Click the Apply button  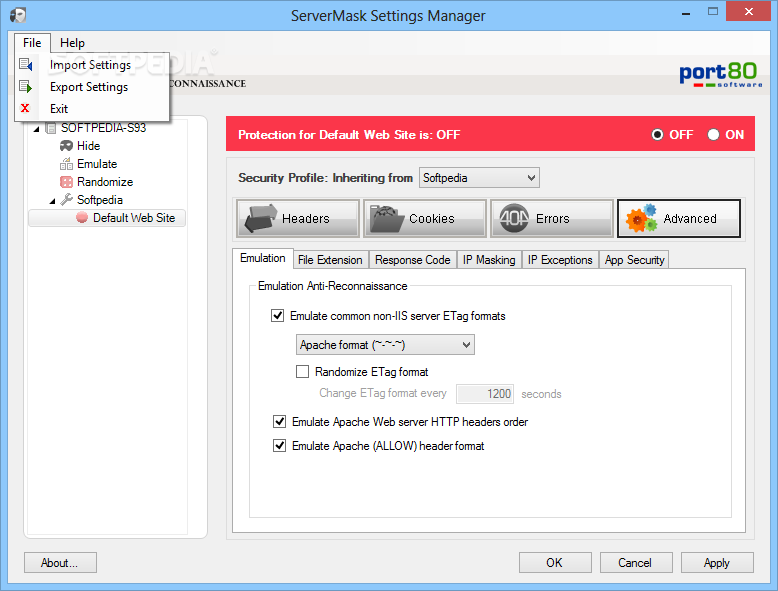(717, 563)
